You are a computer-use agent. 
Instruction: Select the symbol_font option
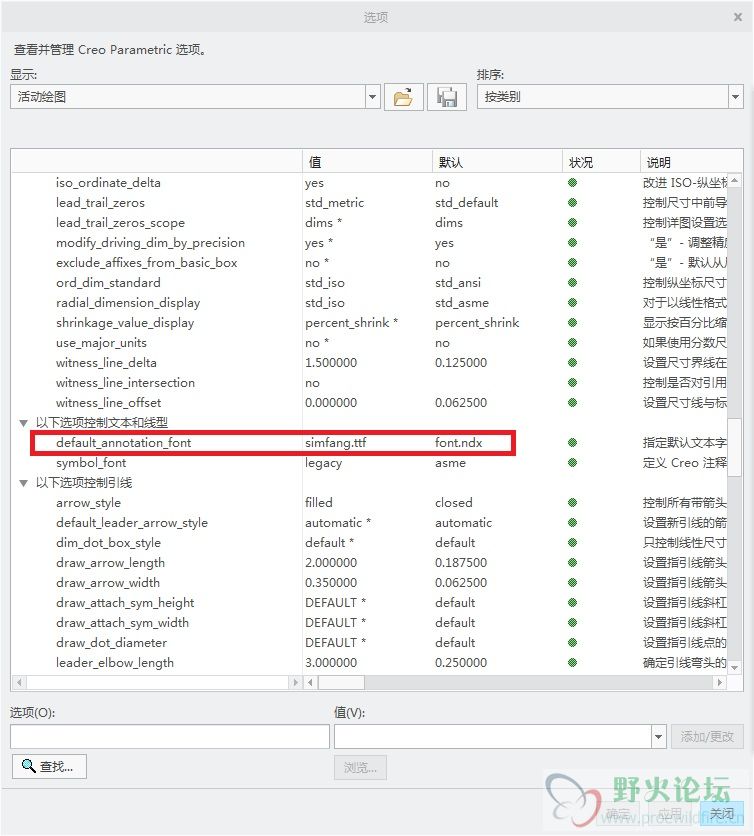click(x=91, y=463)
